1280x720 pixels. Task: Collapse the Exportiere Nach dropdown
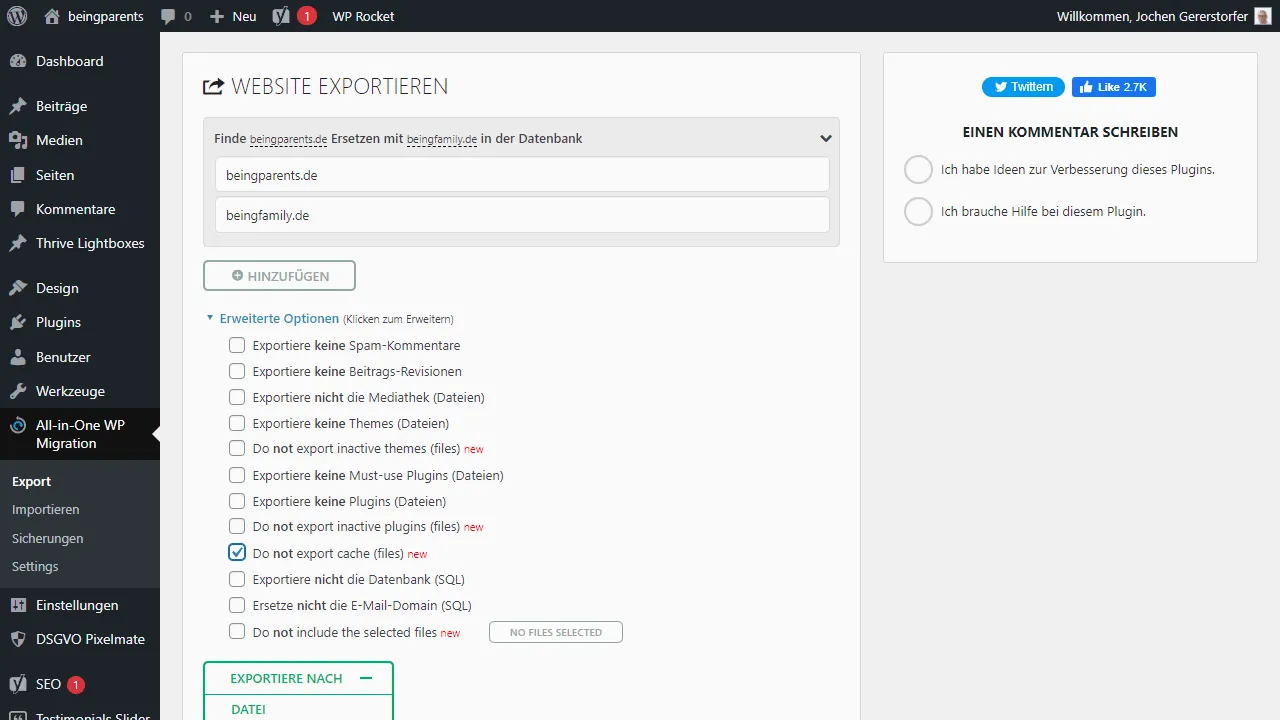pos(298,678)
